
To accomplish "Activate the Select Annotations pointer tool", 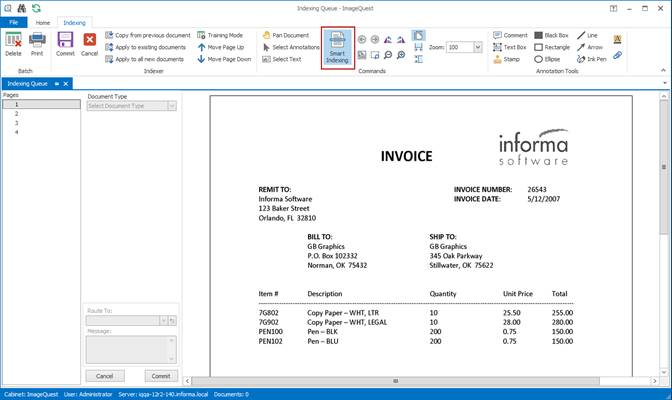I will (291, 47).
